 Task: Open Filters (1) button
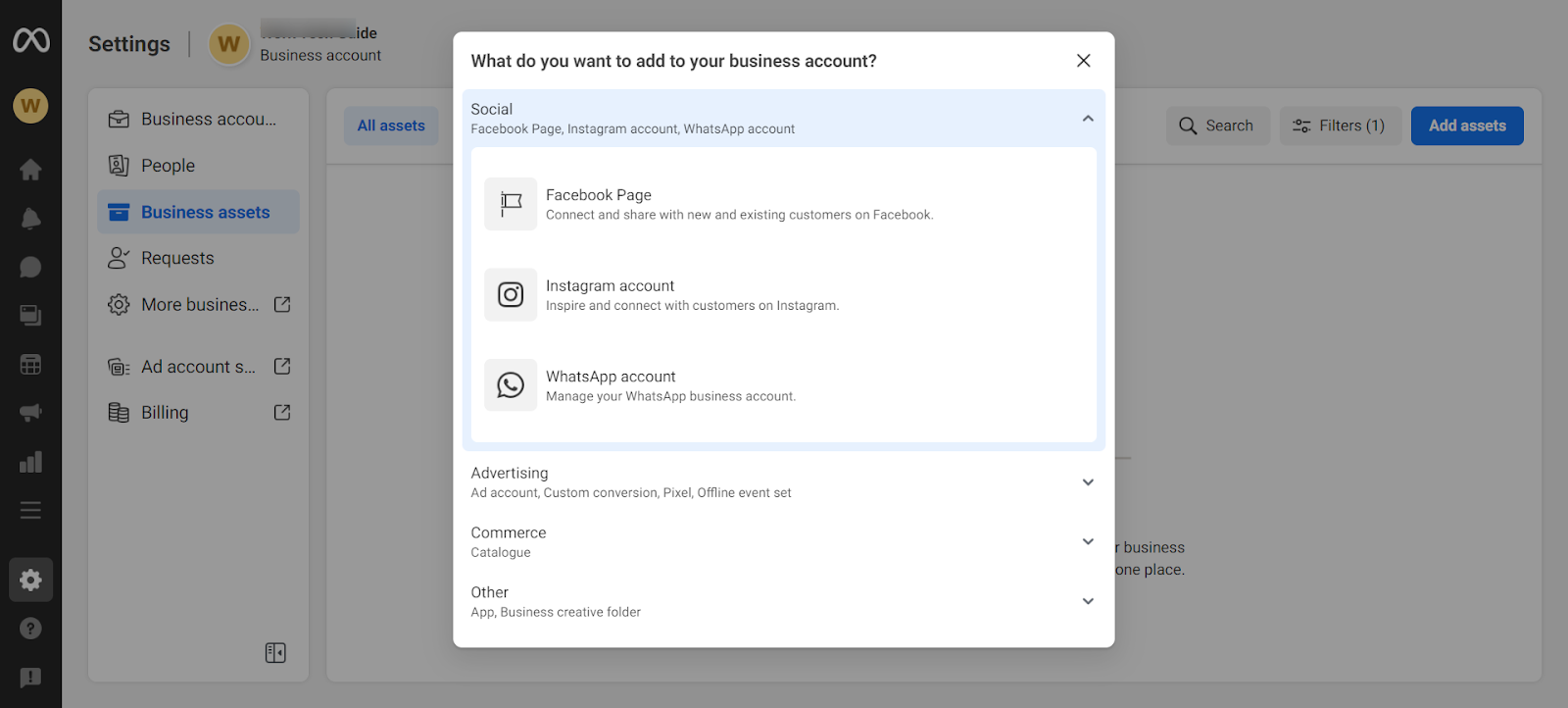click(x=1341, y=126)
